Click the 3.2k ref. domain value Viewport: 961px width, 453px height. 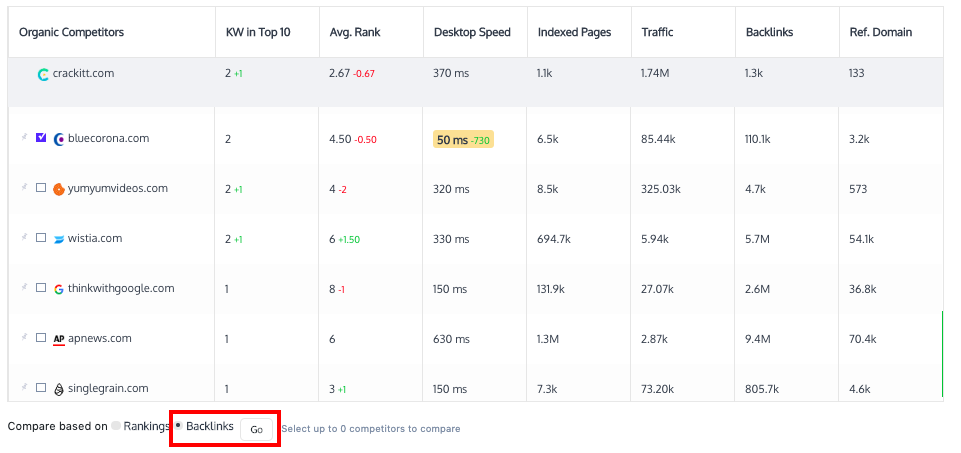point(859,140)
